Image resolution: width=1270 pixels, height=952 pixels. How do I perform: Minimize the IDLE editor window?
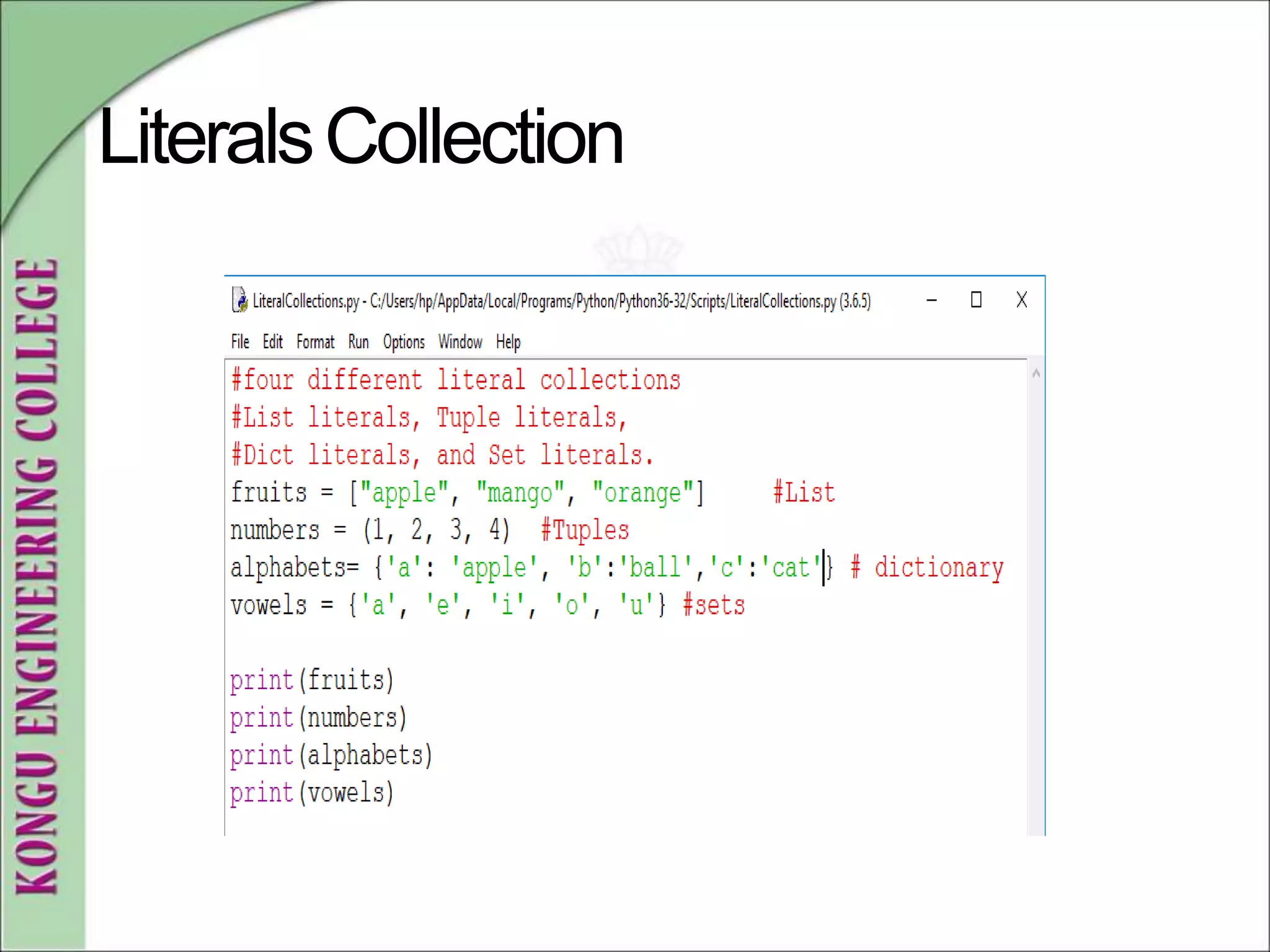tap(931, 301)
